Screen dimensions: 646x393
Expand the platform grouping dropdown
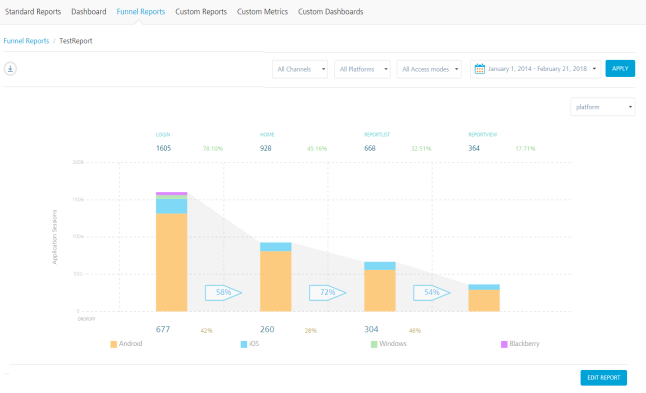tap(603, 107)
